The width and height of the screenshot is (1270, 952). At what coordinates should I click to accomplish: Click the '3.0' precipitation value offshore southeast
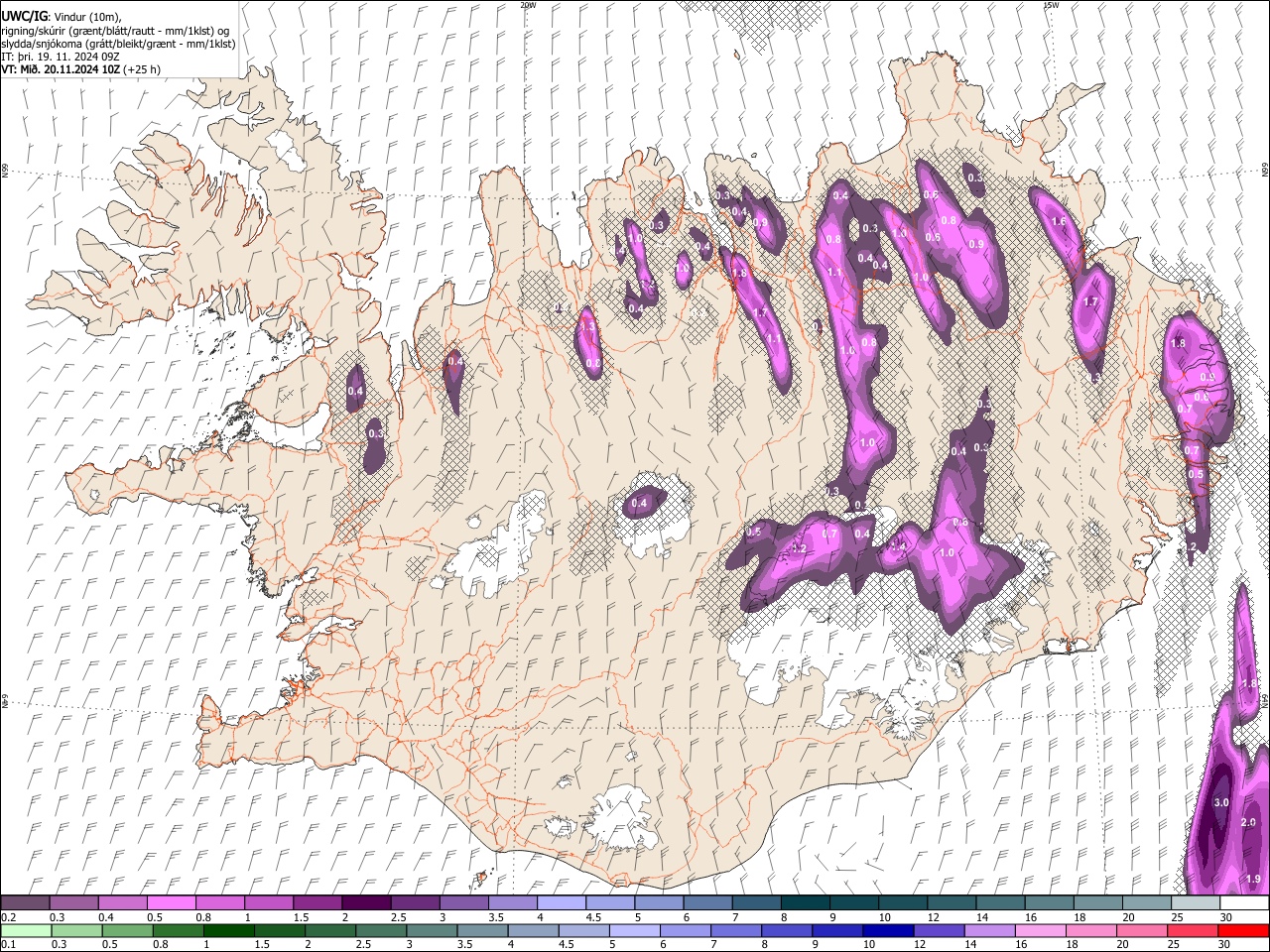[x=1221, y=802]
